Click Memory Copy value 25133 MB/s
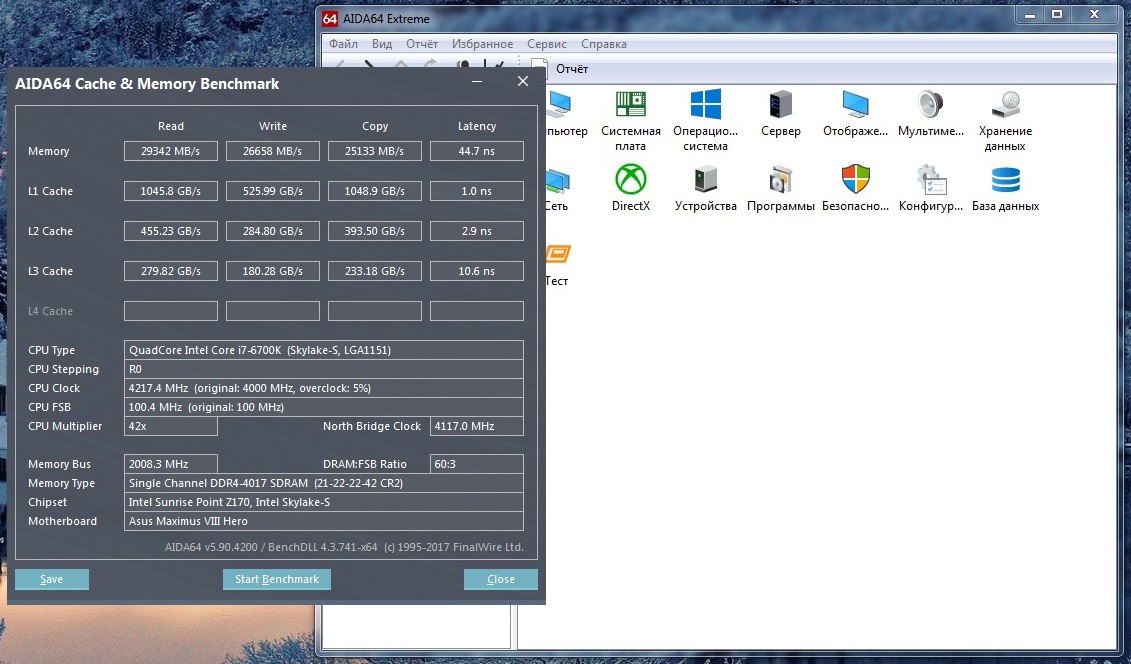The height and width of the screenshot is (664, 1131). 375,151
